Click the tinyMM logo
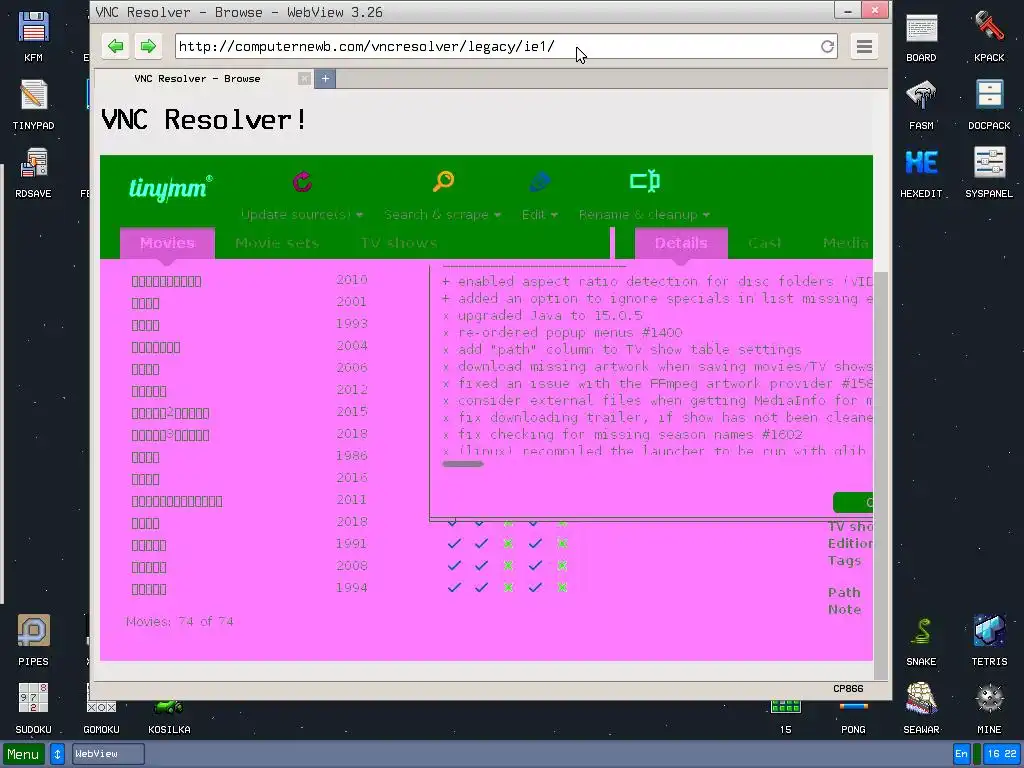The width and height of the screenshot is (1024, 768). [170, 188]
